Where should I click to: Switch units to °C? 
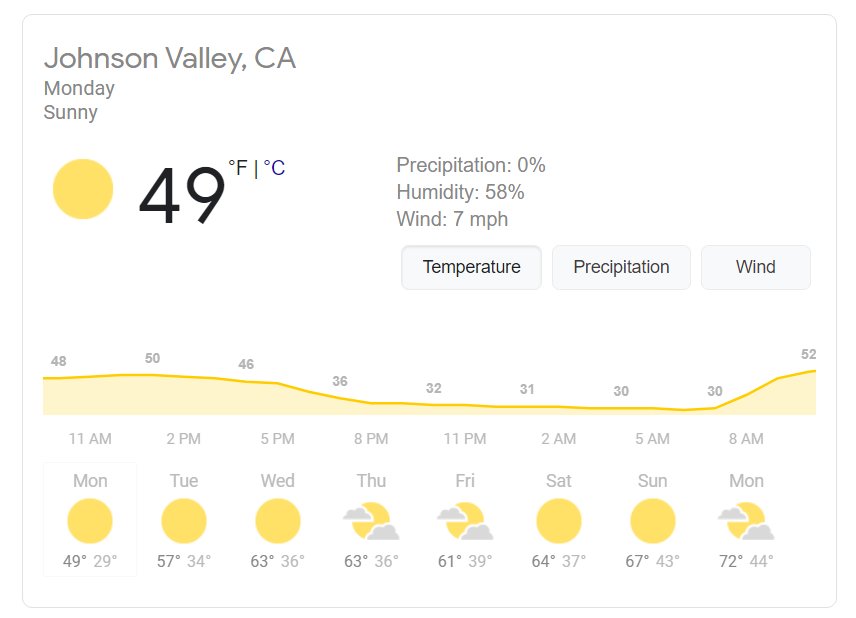point(275,168)
